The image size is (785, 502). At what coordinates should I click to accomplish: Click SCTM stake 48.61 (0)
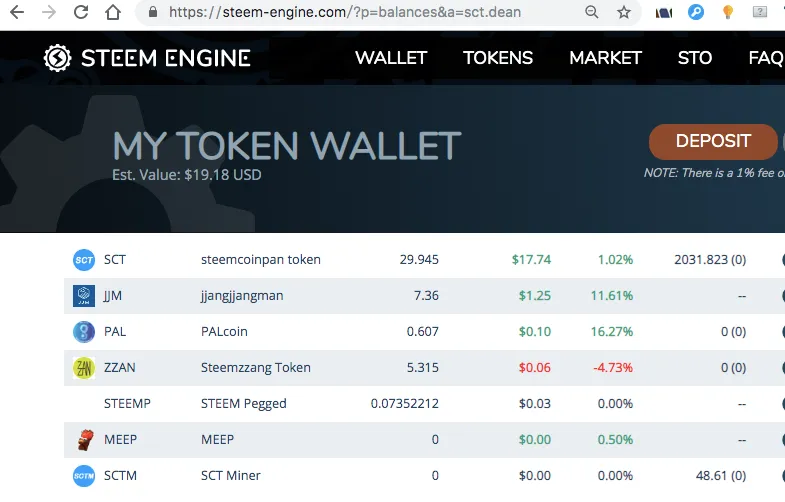tap(721, 476)
